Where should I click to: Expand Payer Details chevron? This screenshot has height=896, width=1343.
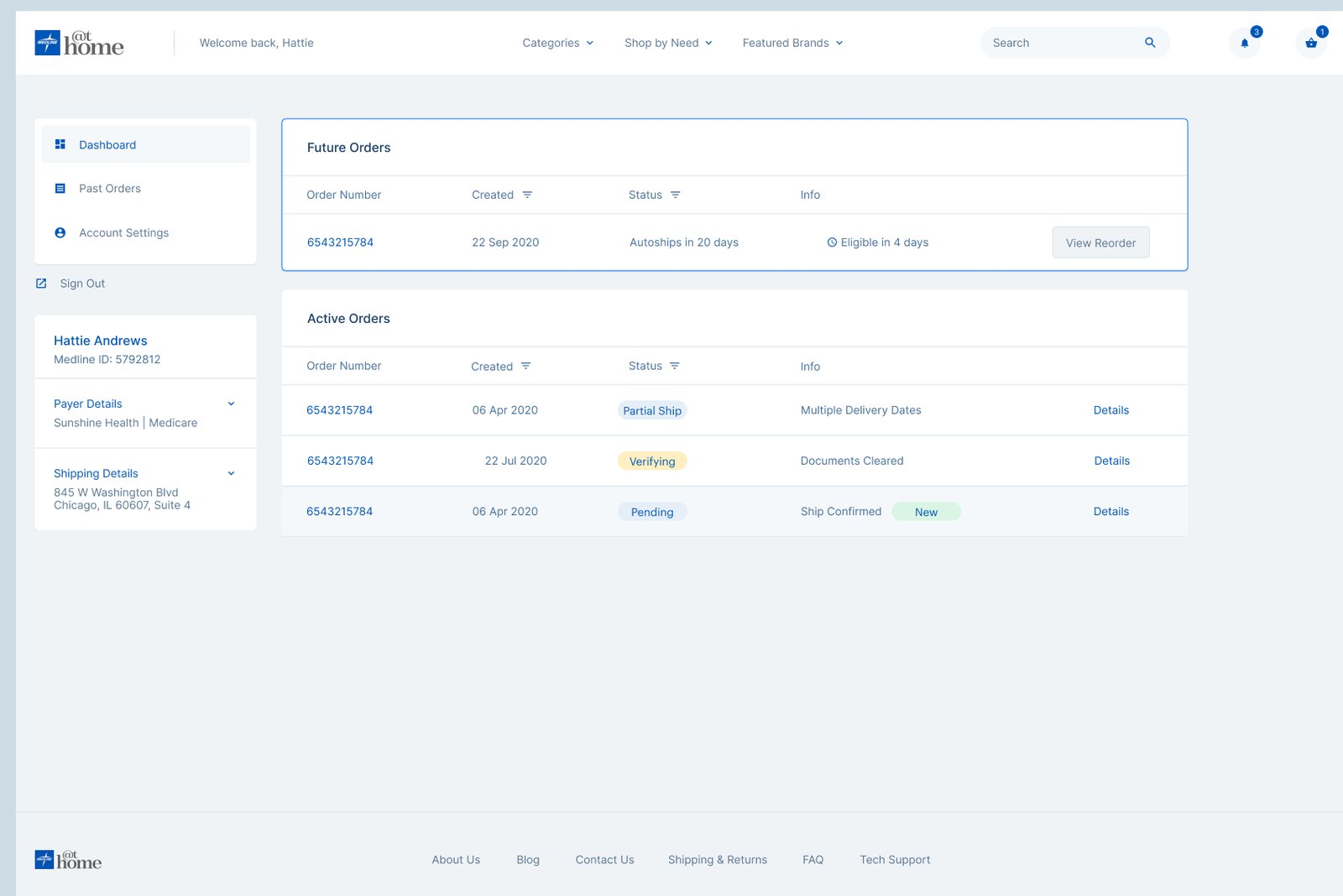(231, 404)
